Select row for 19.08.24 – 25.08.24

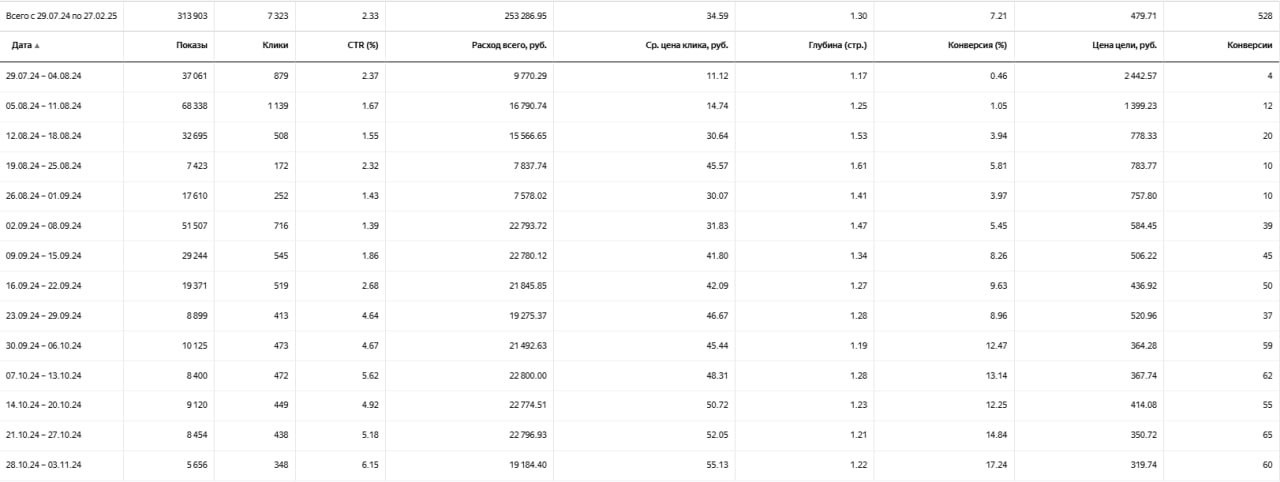[43, 166]
